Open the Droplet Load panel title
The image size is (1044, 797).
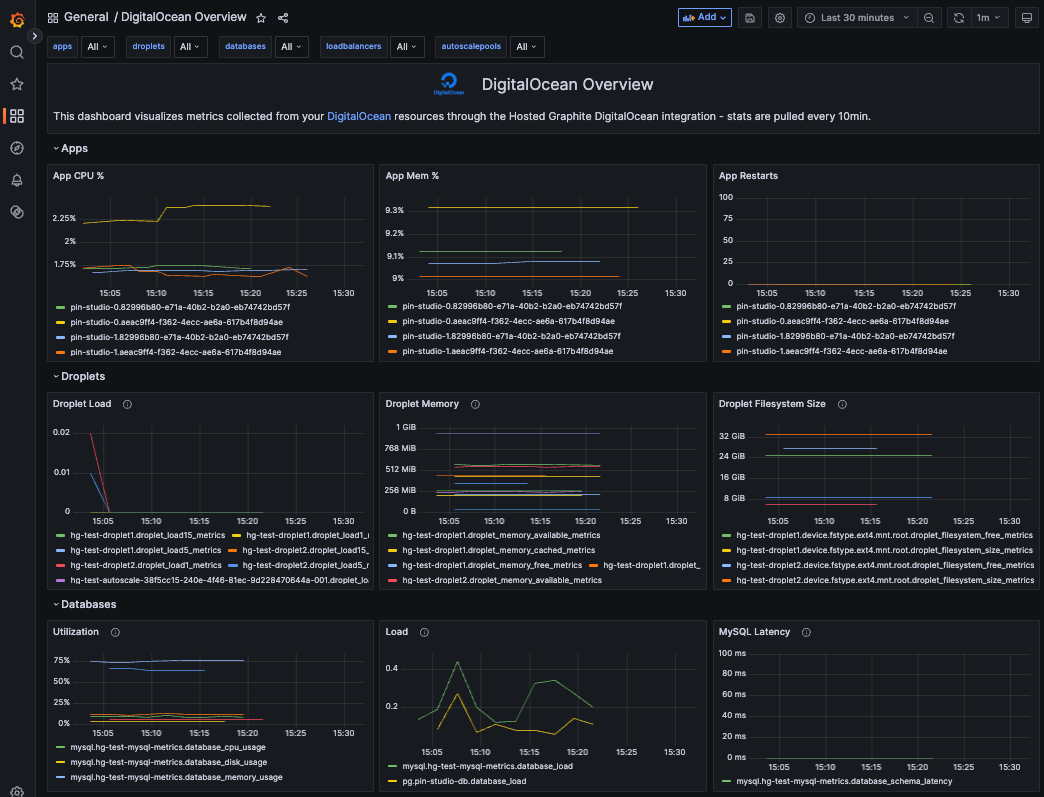(x=82, y=403)
